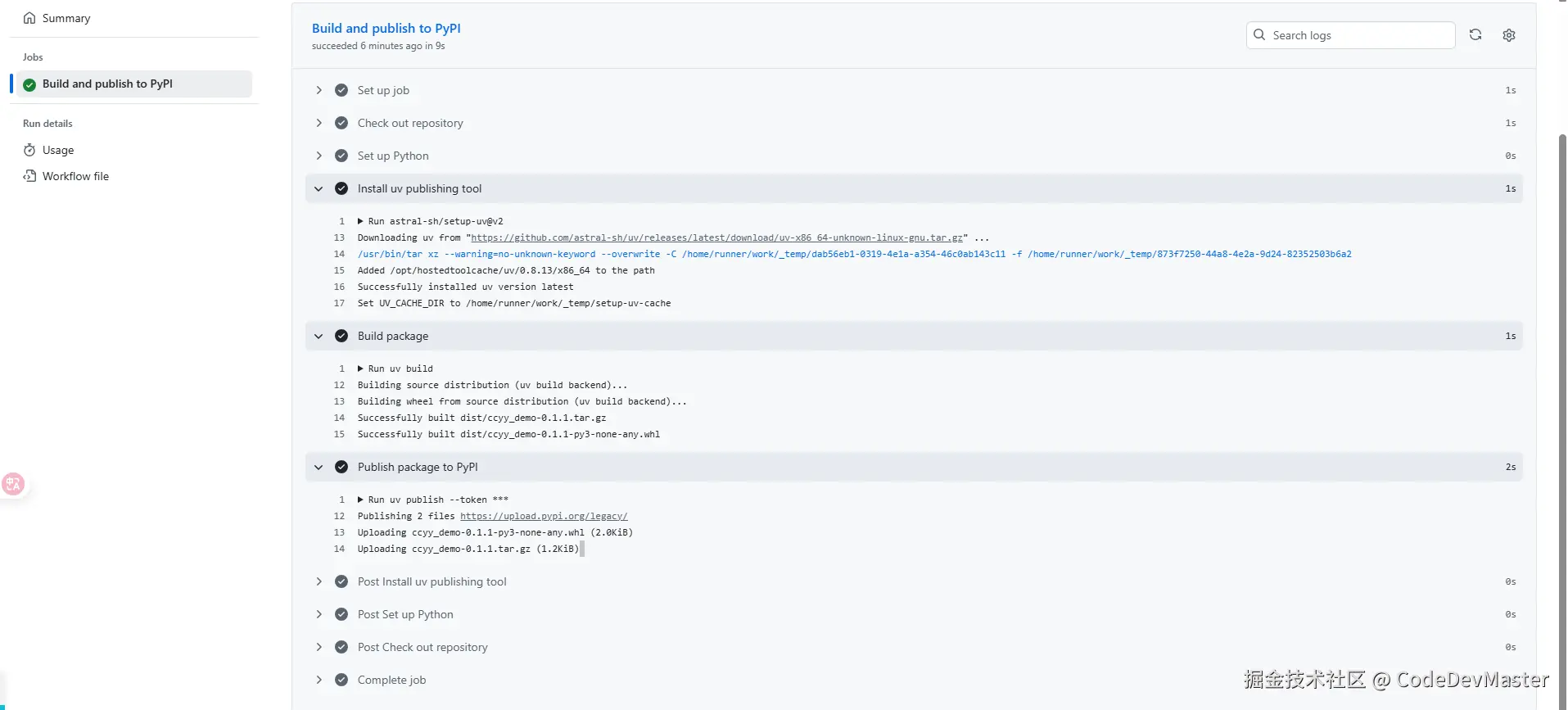Click the translate floating icon at left edge
This screenshot has height=710, width=1568.
pos(12,484)
